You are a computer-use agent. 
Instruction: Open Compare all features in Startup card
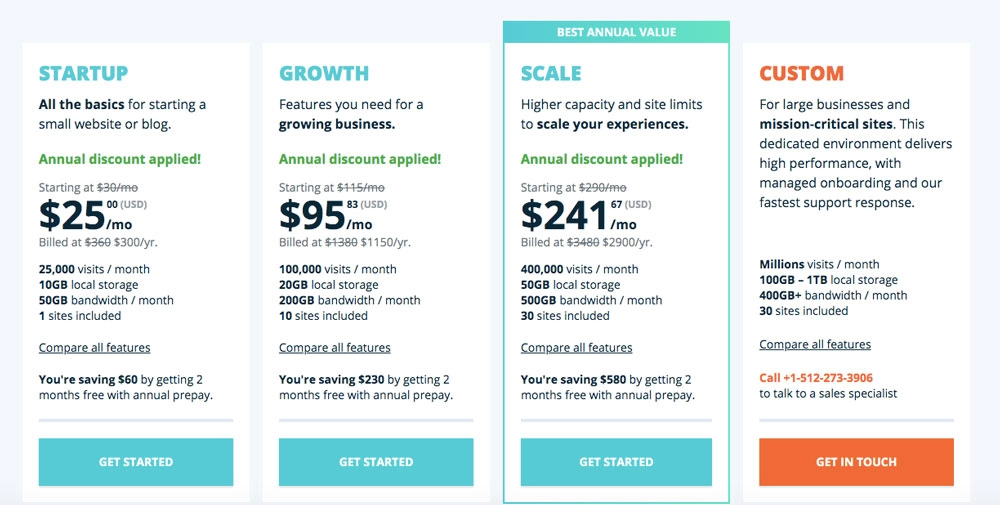[x=94, y=348]
